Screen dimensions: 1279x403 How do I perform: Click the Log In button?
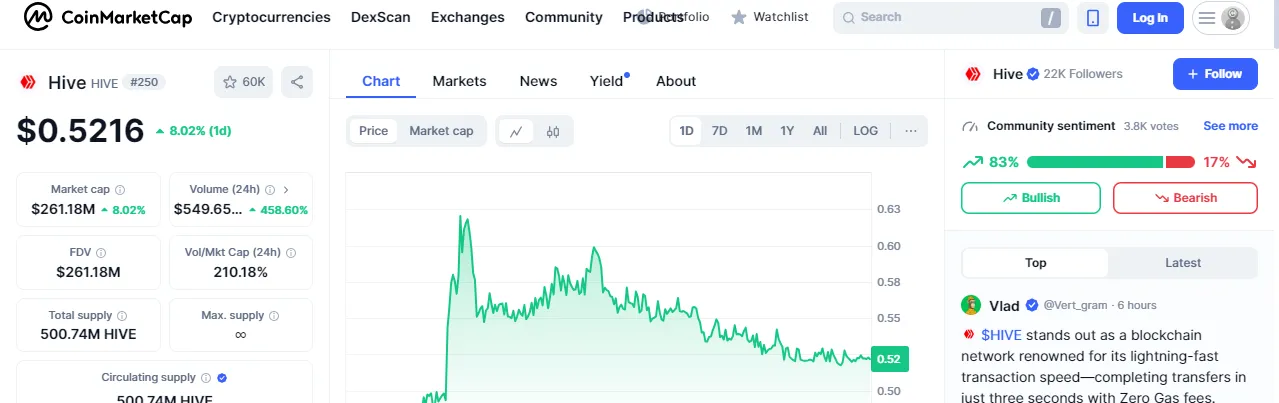[x=1150, y=18]
